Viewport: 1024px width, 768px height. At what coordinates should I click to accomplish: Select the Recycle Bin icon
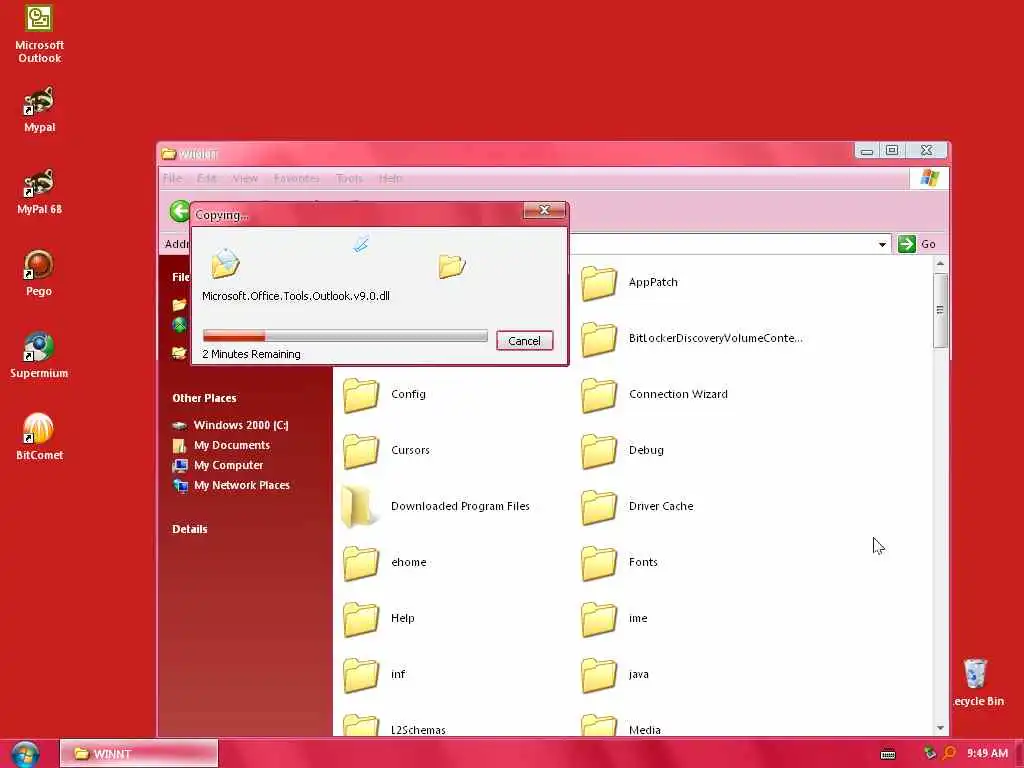(x=976, y=683)
